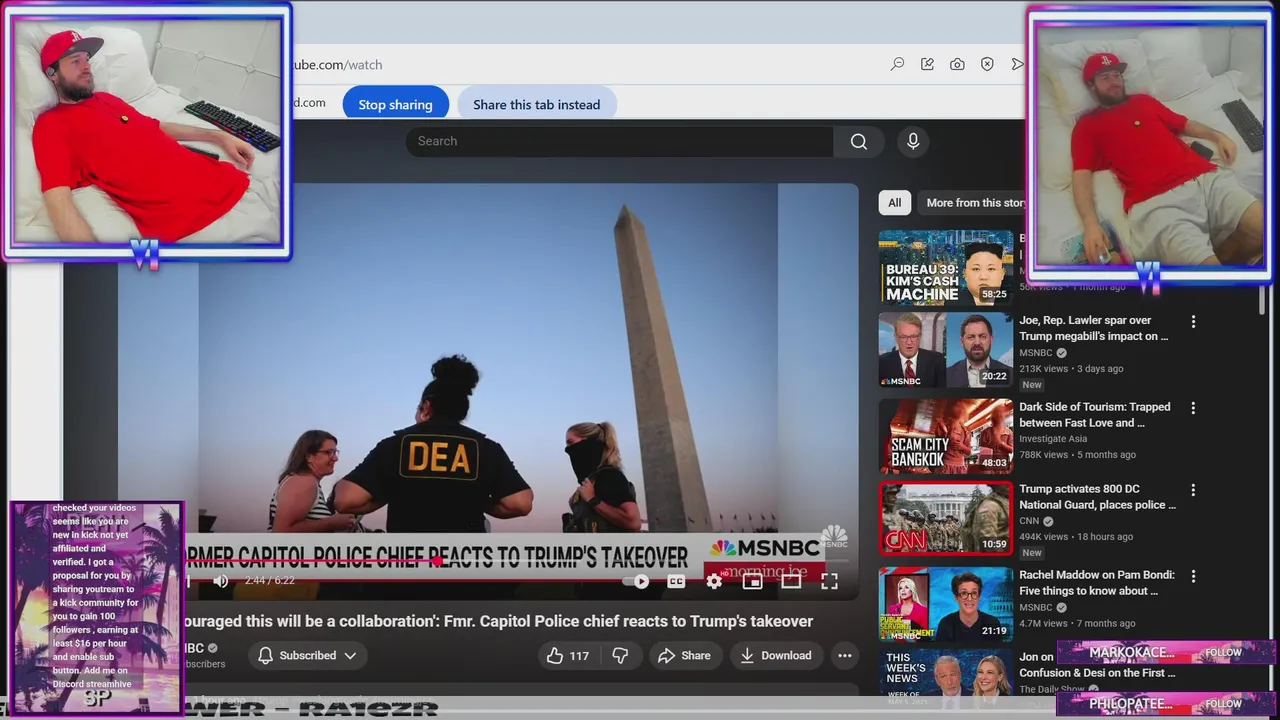Open the options menu for the Joe, Rep. Lawler video

point(1193,322)
